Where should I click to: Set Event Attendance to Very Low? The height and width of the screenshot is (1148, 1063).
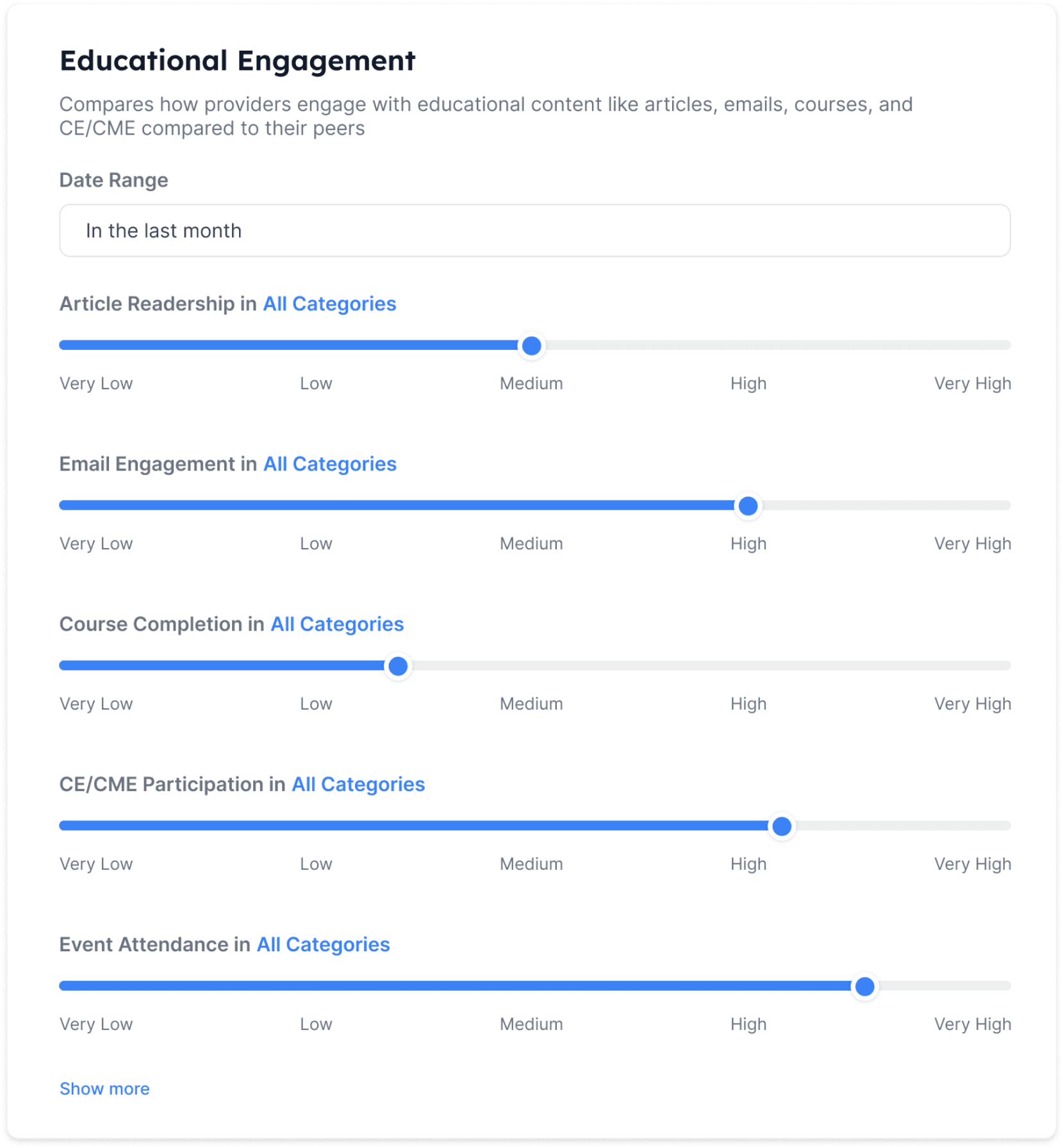pyautogui.click(x=63, y=986)
